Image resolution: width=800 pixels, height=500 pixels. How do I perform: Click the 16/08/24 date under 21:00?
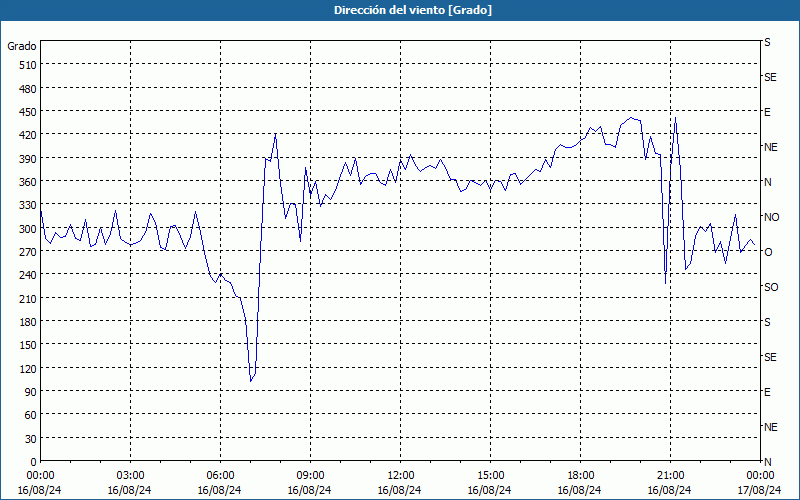(670, 490)
